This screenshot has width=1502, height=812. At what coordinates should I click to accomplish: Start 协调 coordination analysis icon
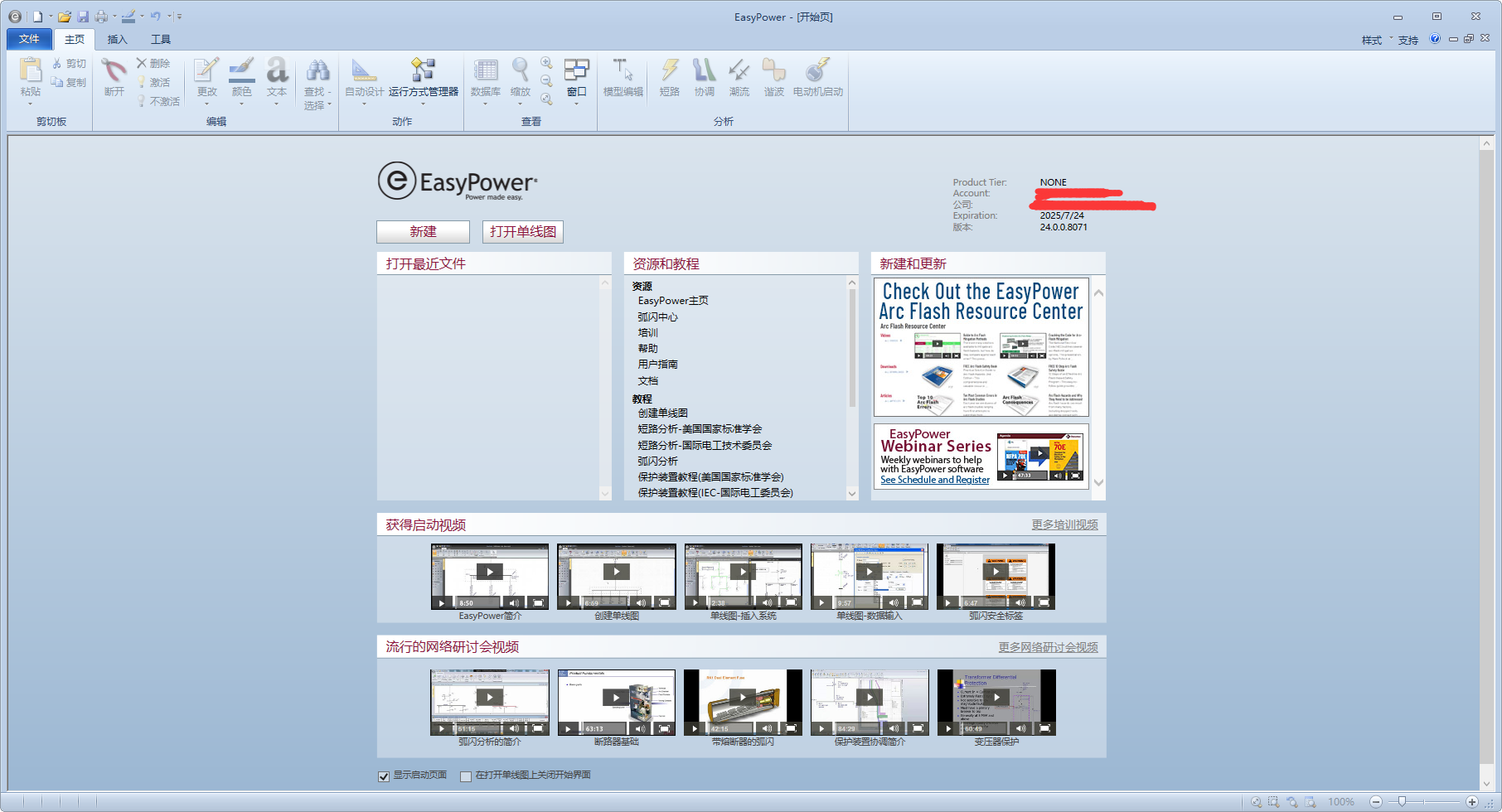(x=704, y=70)
